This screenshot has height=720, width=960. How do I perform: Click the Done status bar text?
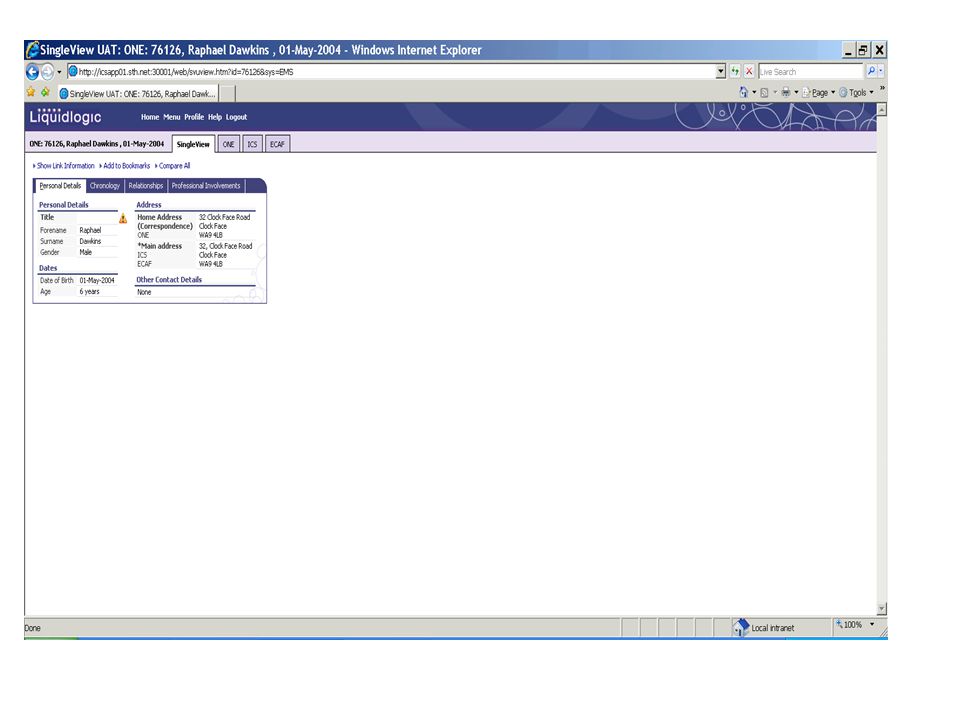32,628
